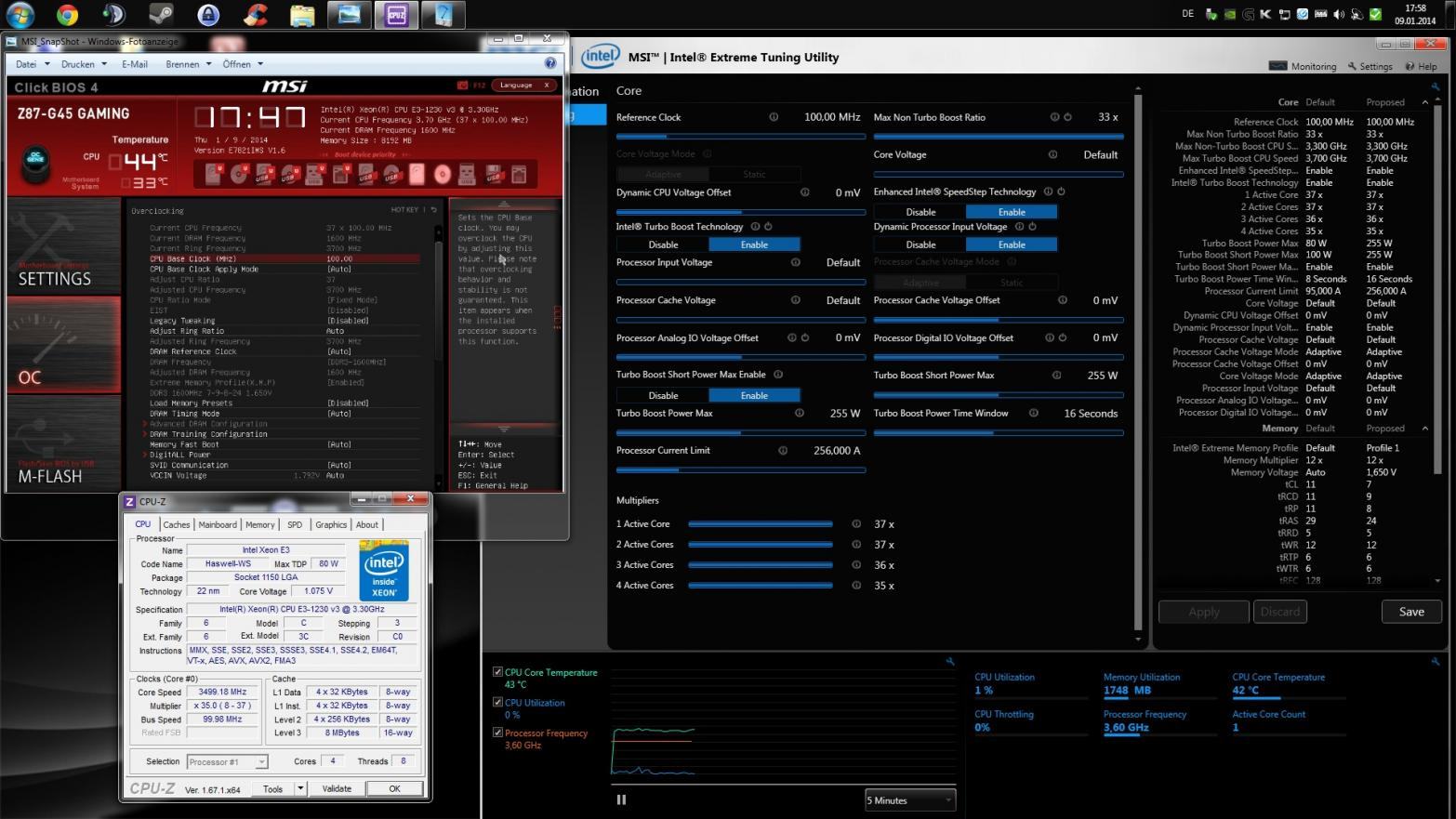Collapse the Core section in summary panel
Screen dimensions: 1456x819
pos(1425,102)
